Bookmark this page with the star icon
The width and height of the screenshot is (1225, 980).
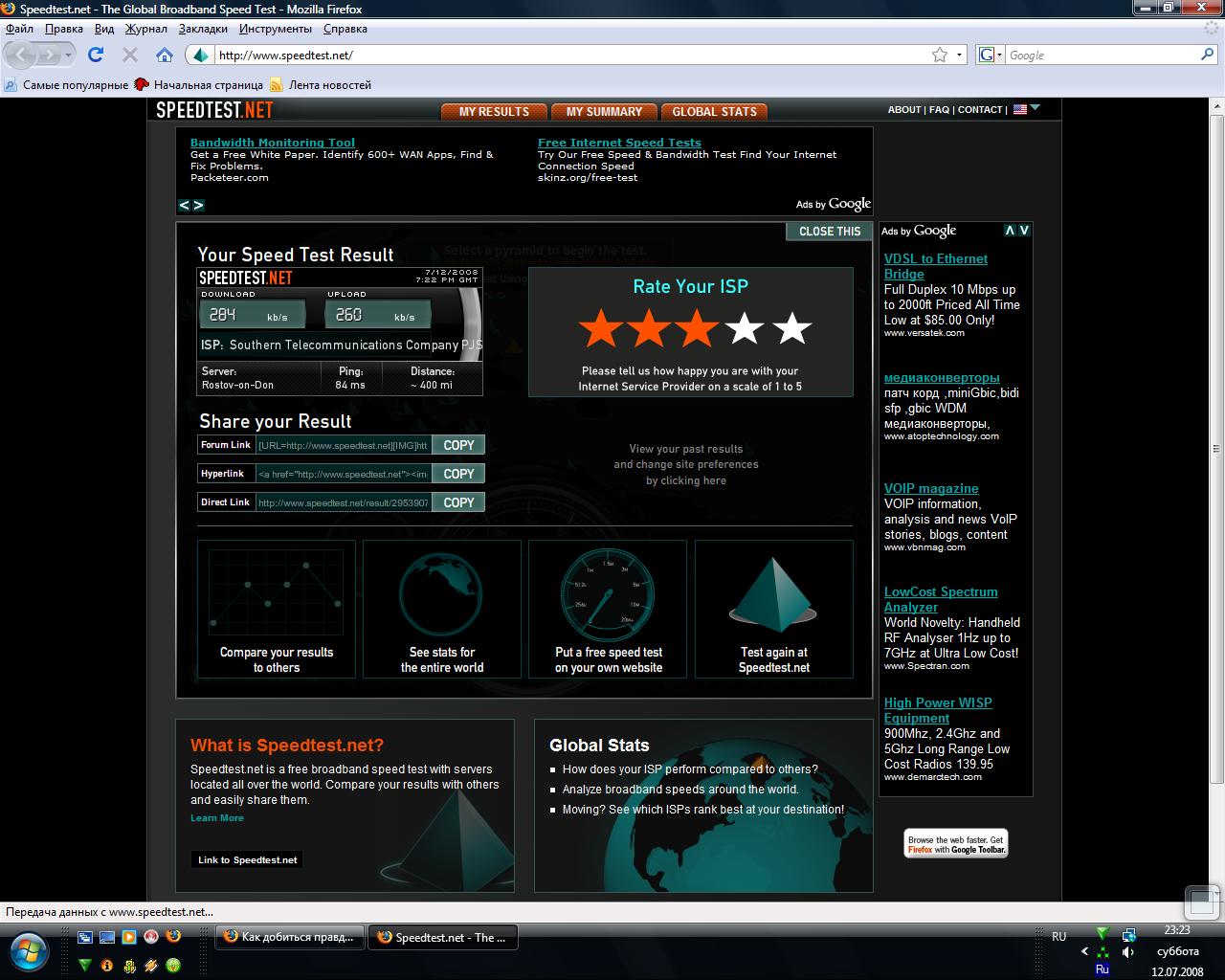tap(940, 55)
